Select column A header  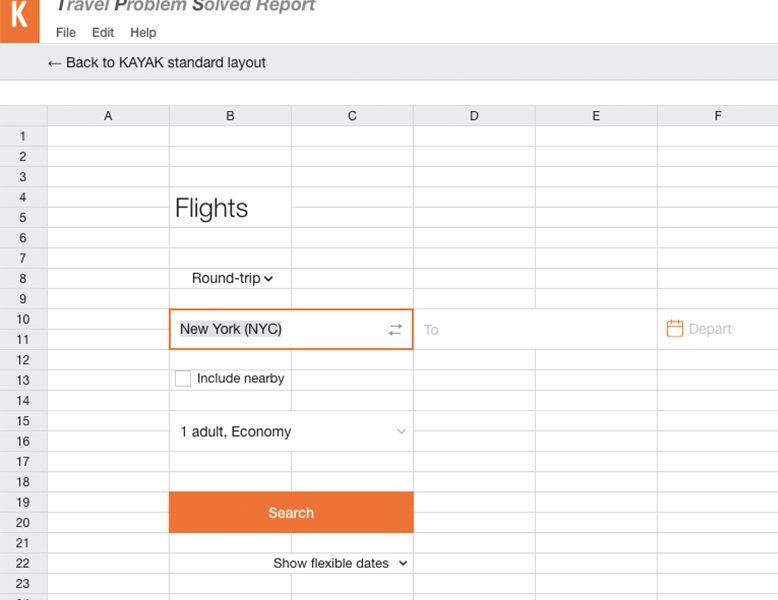(108, 116)
